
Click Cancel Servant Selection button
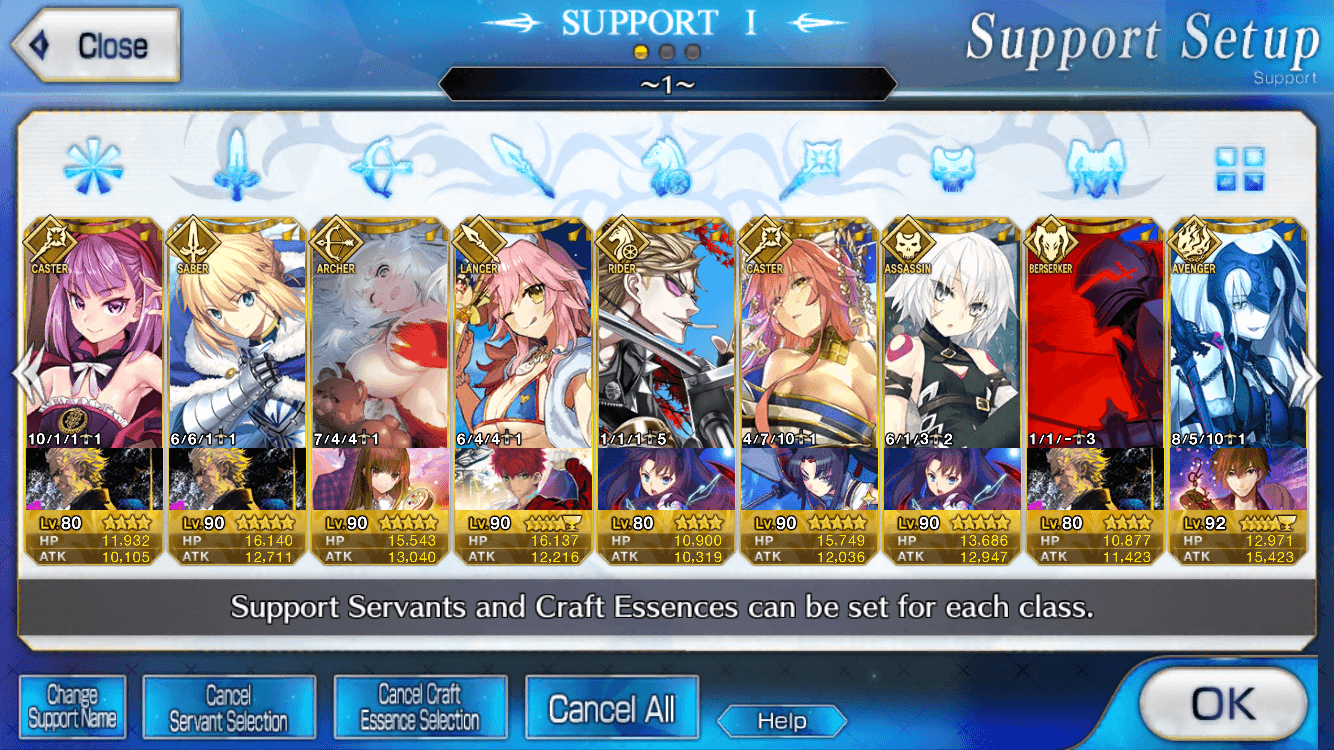point(229,707)
